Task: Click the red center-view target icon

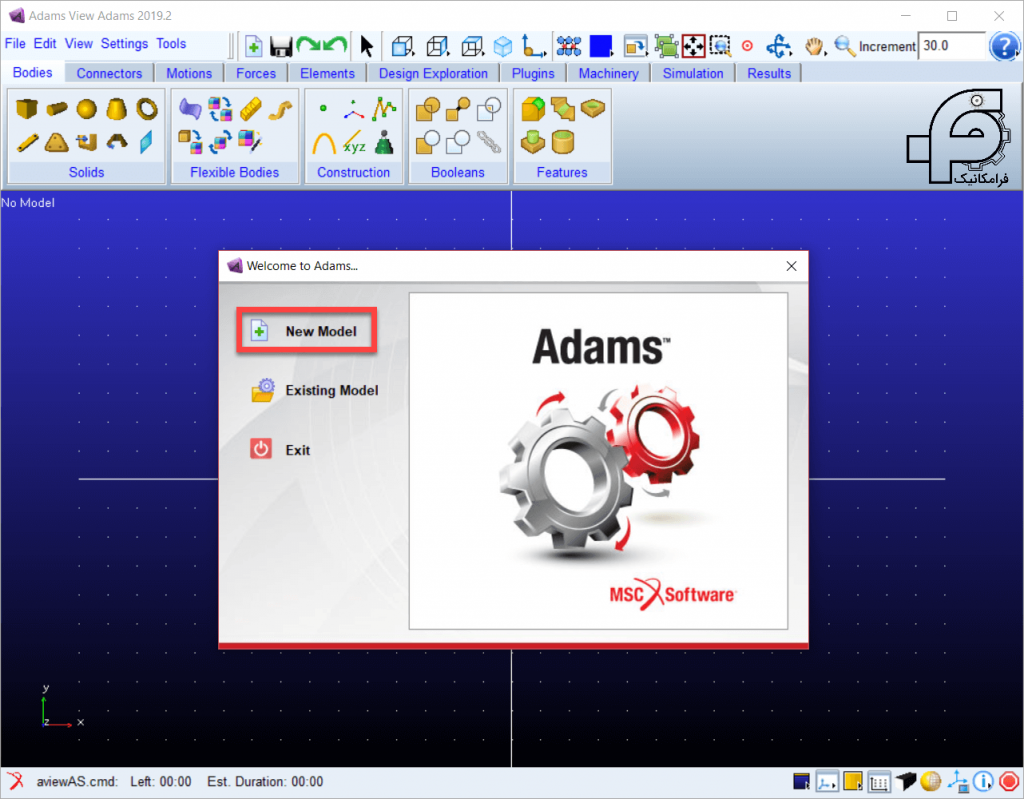Action: [747, 46]
